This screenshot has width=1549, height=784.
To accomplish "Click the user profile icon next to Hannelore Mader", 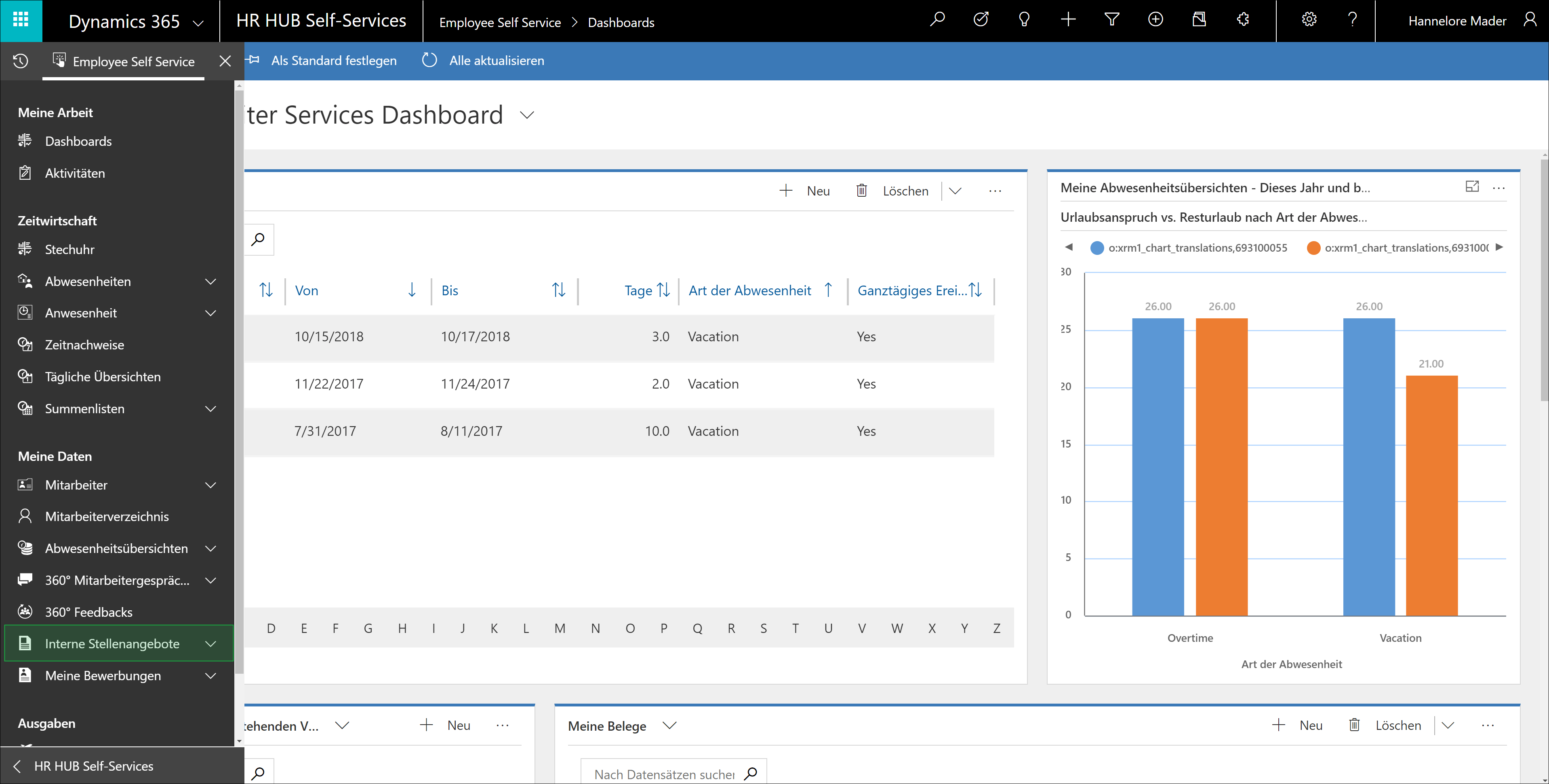I will click(1530, 20).
